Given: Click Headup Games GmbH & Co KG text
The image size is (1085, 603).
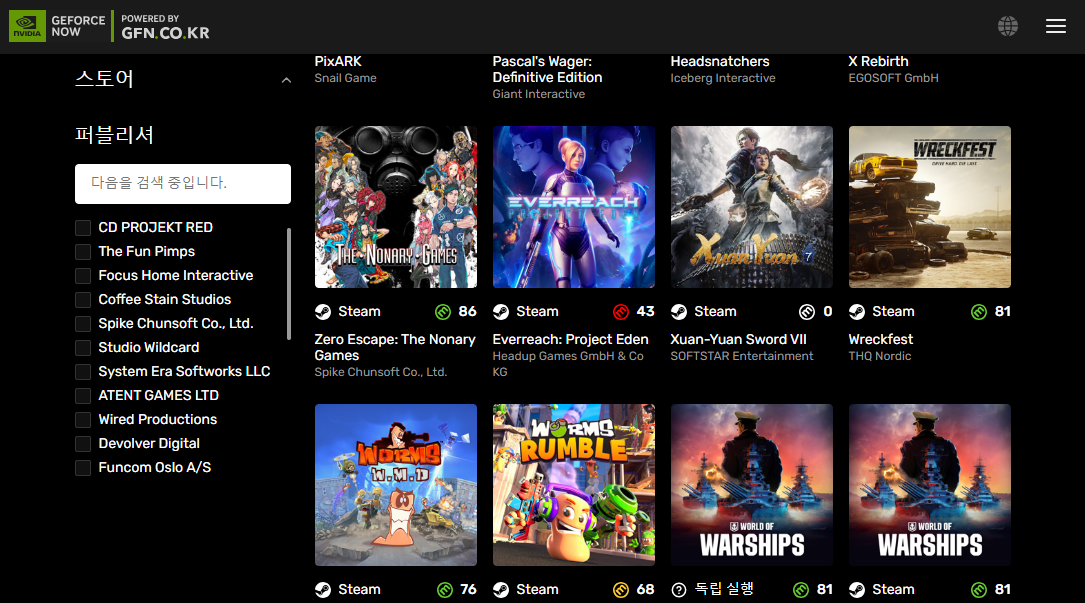Looking at the screenshot, I should click(568, 364).
